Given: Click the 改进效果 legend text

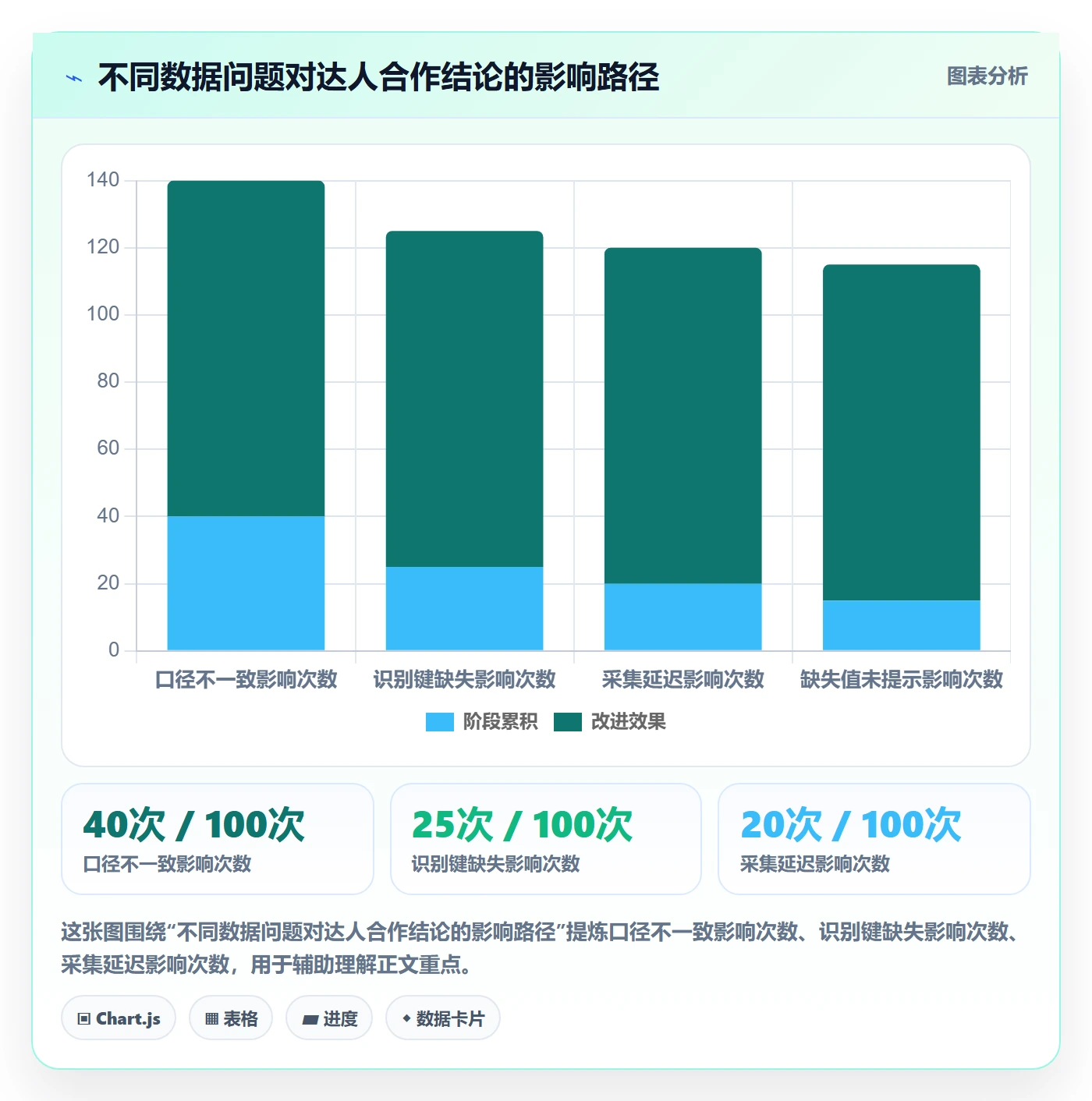Looking at the screenshot, I should click(x=628, y=722).
